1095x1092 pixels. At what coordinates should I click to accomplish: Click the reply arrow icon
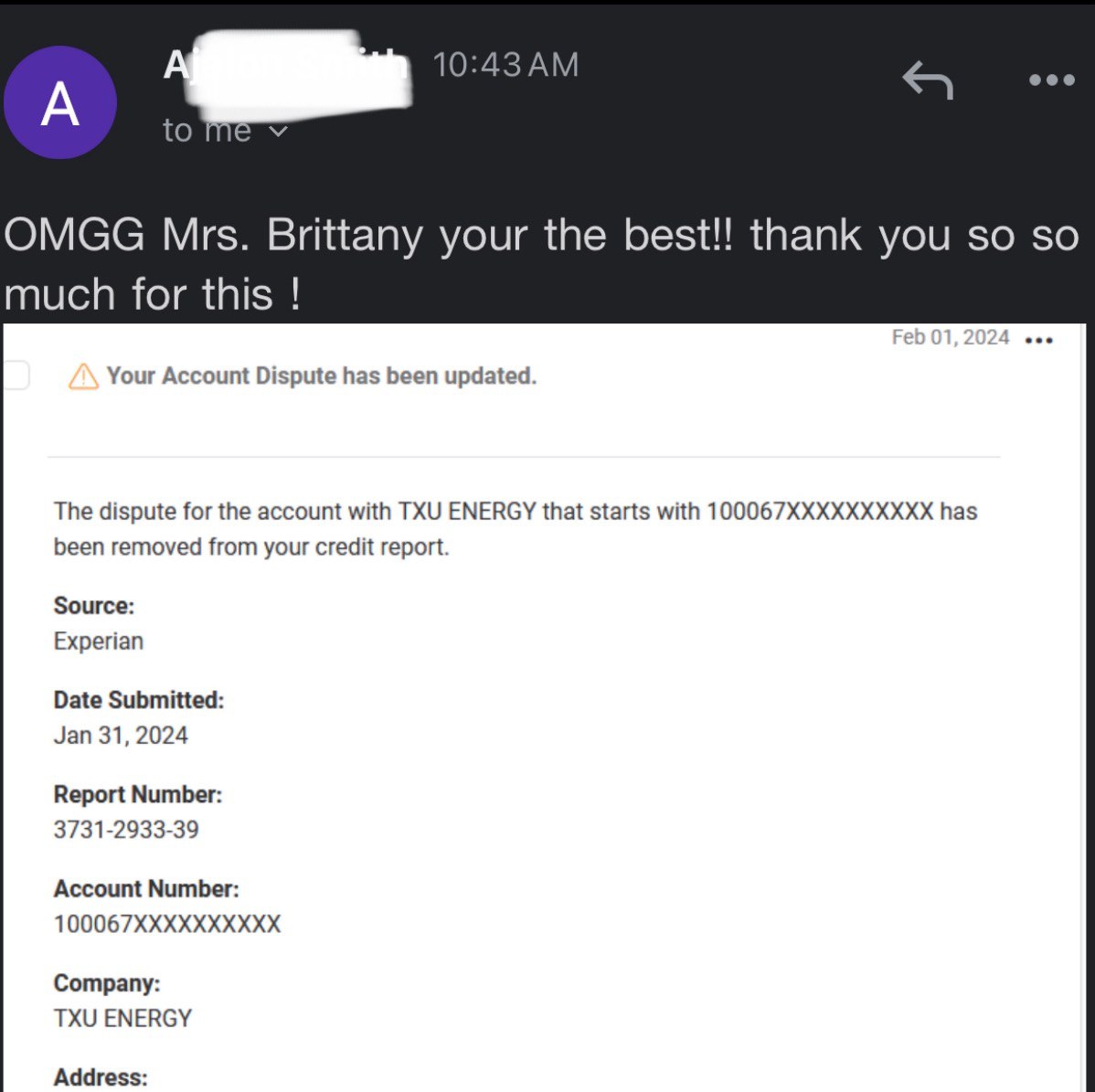pos(928,80)
